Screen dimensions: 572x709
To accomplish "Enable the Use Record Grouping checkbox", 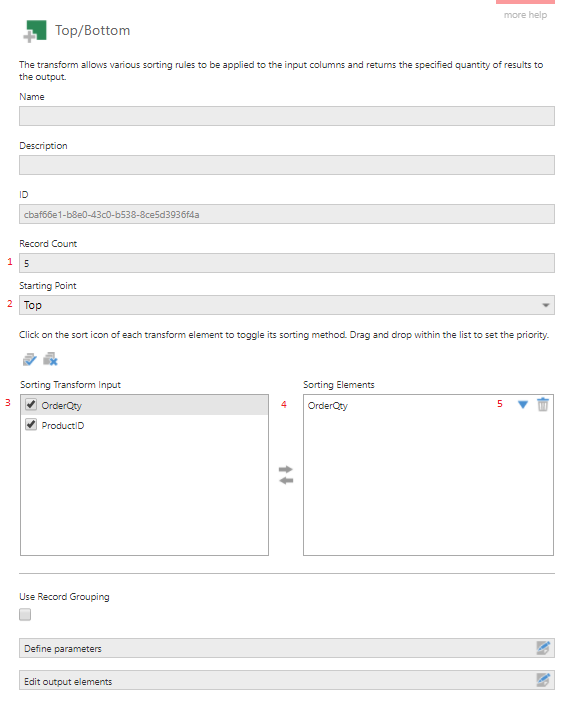I will [25, 614].
